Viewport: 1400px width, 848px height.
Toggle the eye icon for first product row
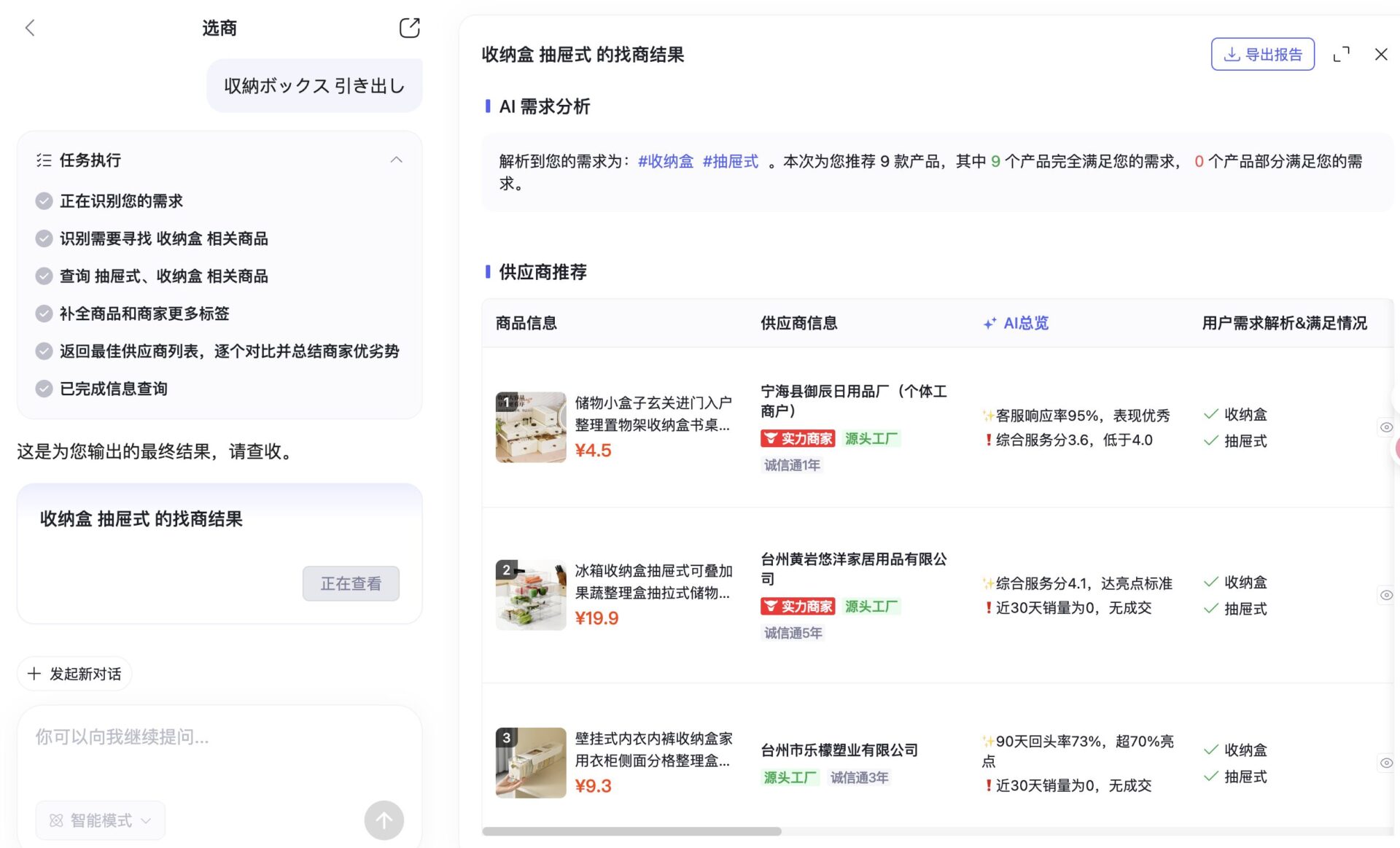click(1386, 427)
